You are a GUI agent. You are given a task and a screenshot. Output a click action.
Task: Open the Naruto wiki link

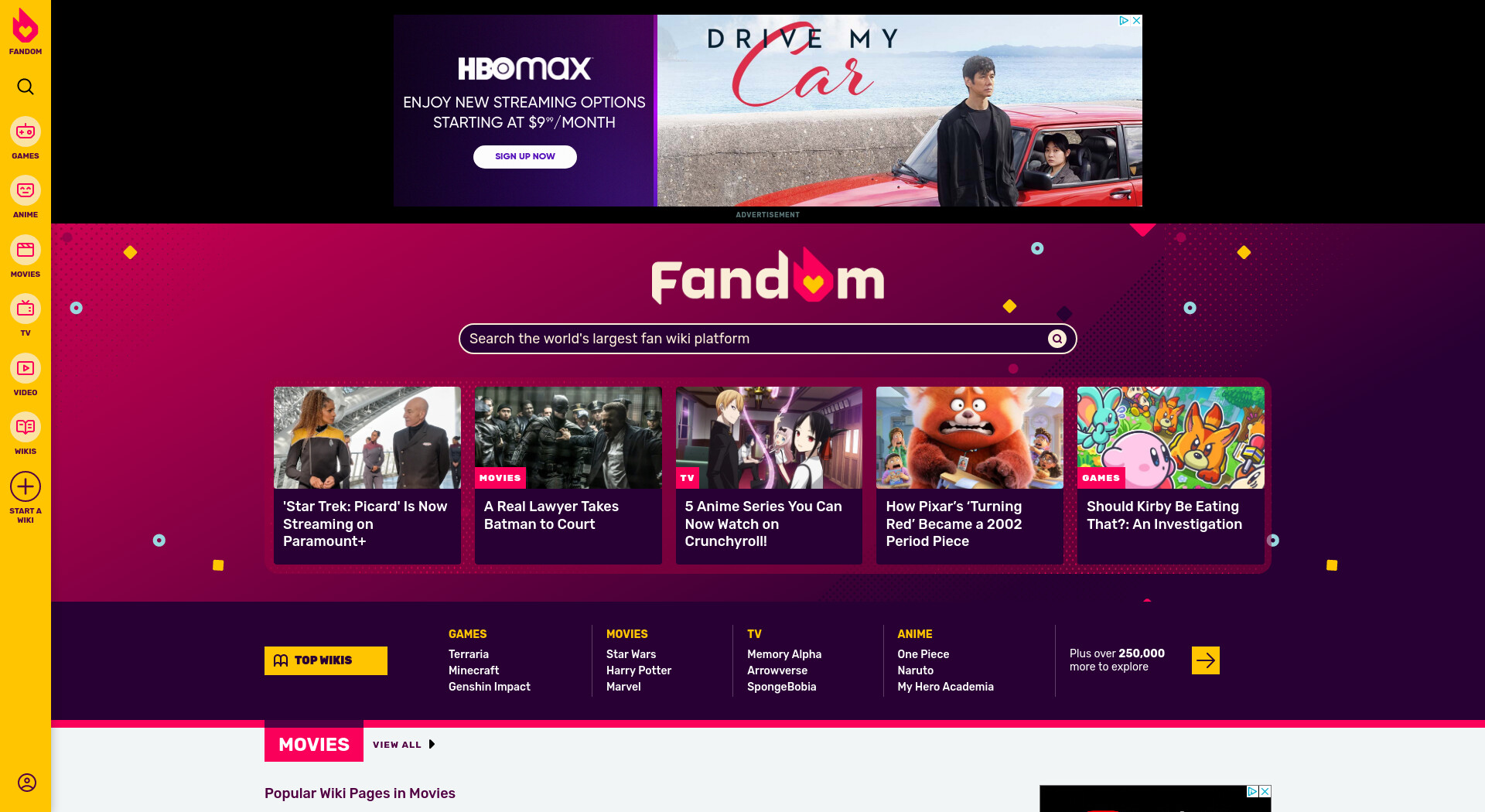point(915,670)
